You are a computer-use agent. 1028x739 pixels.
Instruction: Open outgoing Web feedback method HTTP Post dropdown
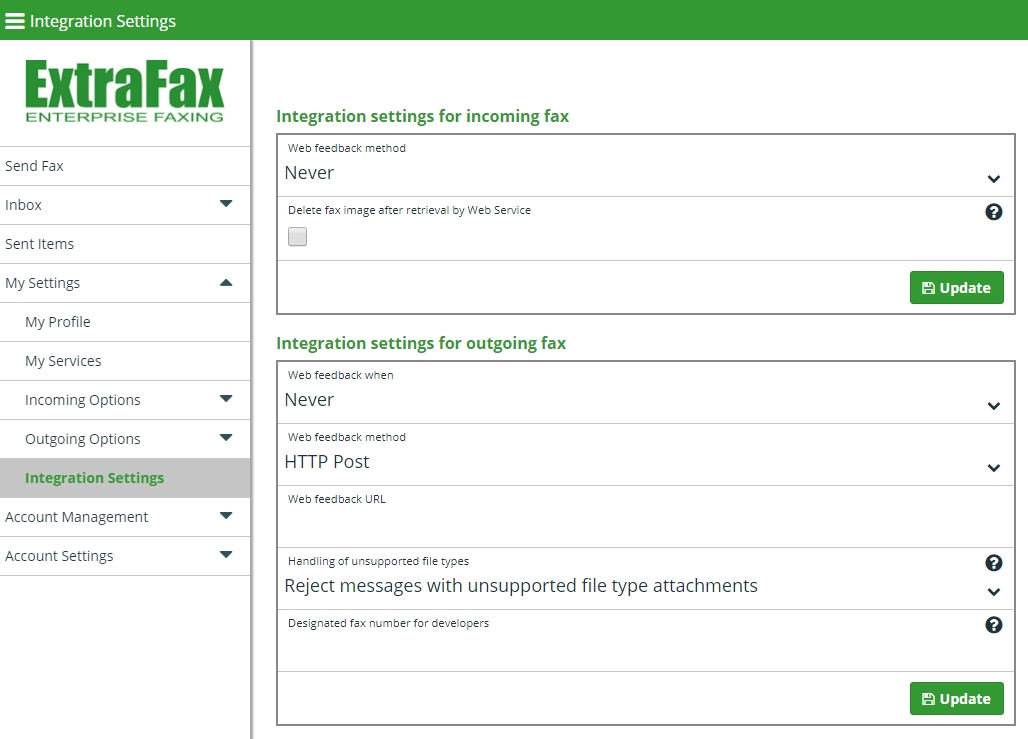point(646,455)
